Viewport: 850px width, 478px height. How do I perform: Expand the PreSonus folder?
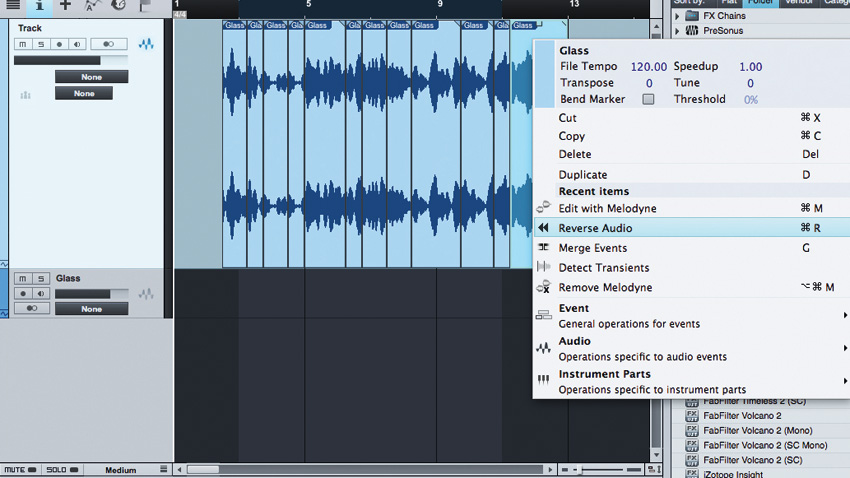(x=677, y=31)
